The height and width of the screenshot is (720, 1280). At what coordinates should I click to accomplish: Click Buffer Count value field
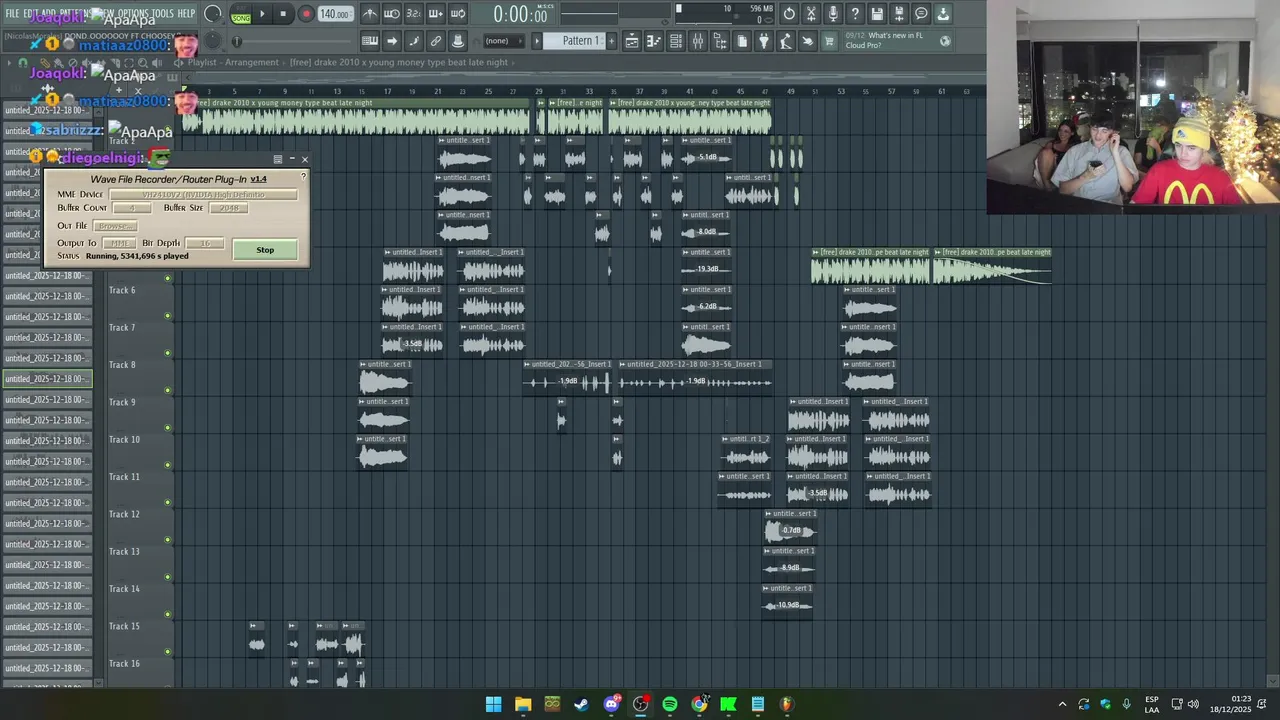[x=131, y=208]
